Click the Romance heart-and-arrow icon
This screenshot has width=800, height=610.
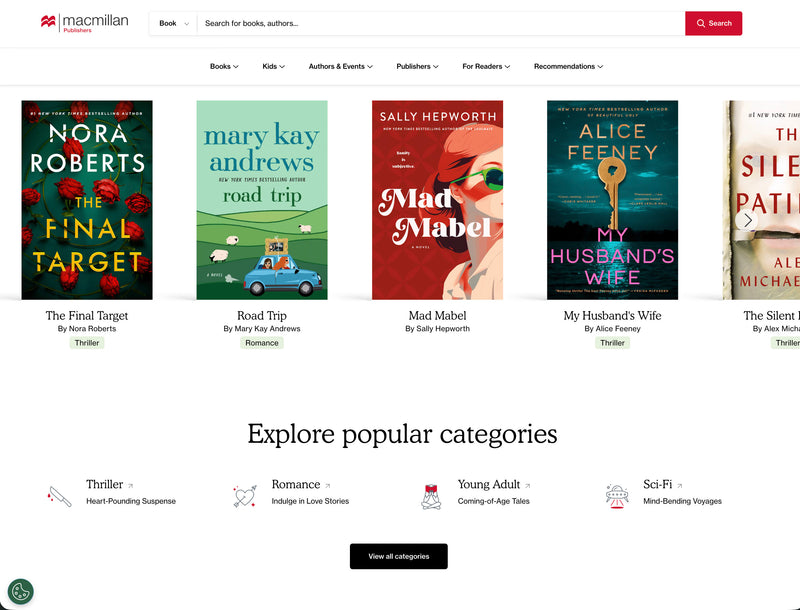[x=244, y=496]
